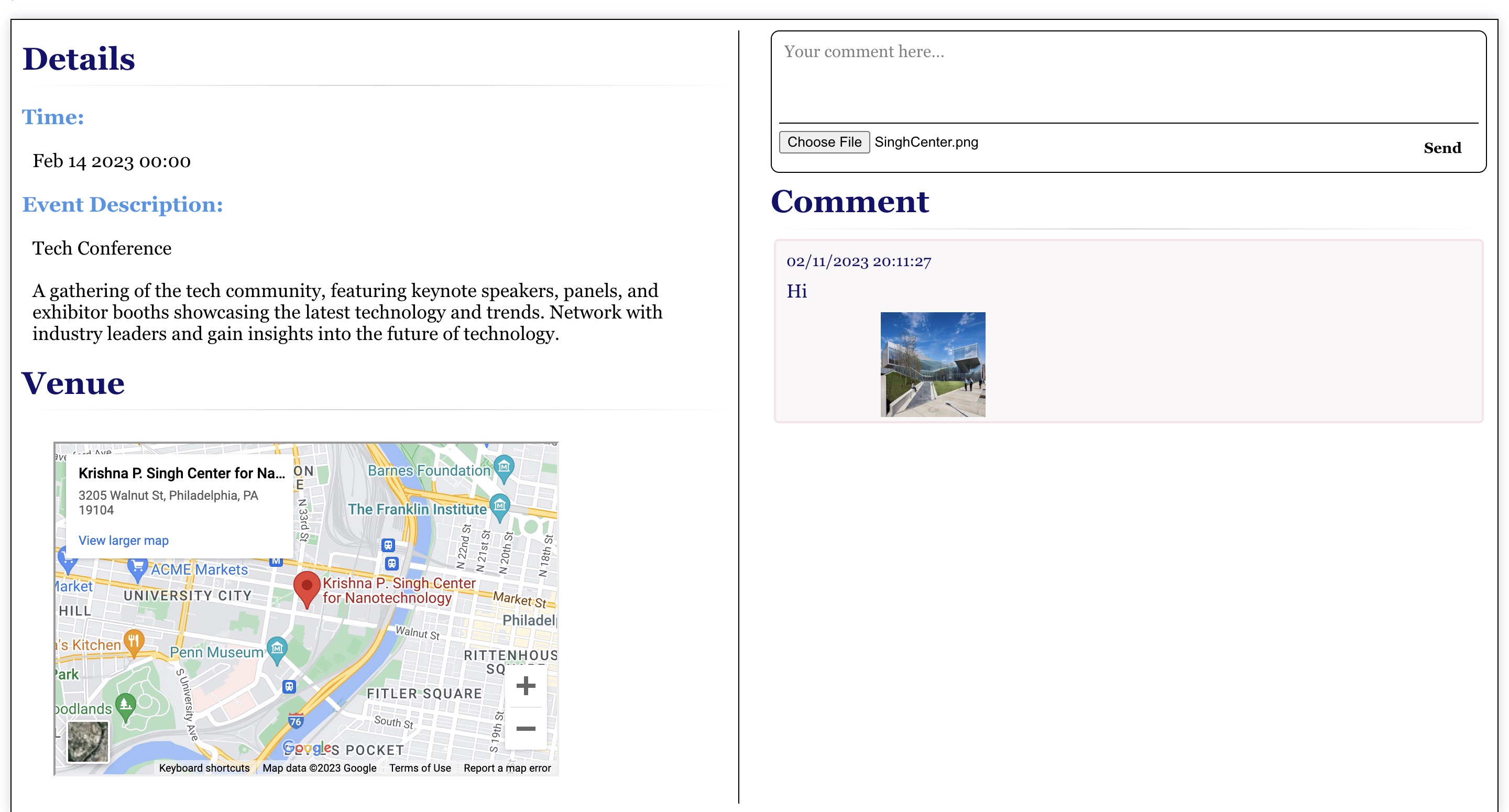Send the comment
The image size is (1509, 812).
[1441, 148]
